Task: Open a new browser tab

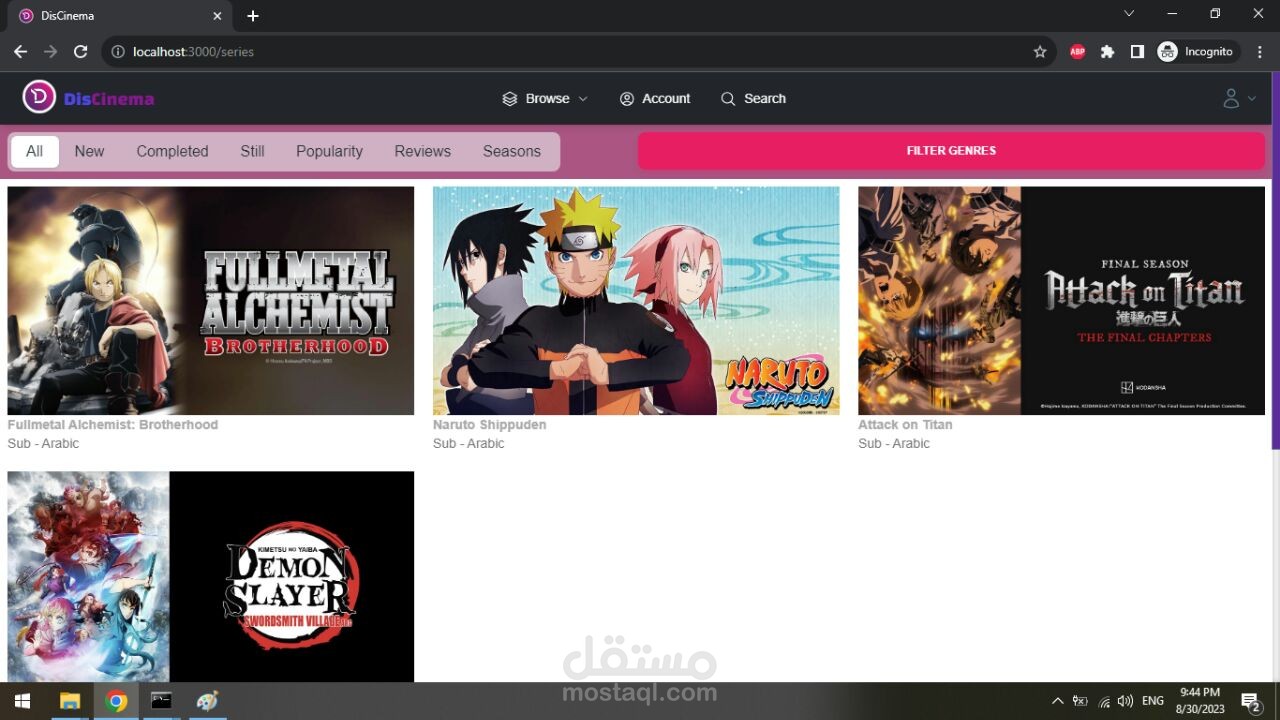Action: pos(253,16)
